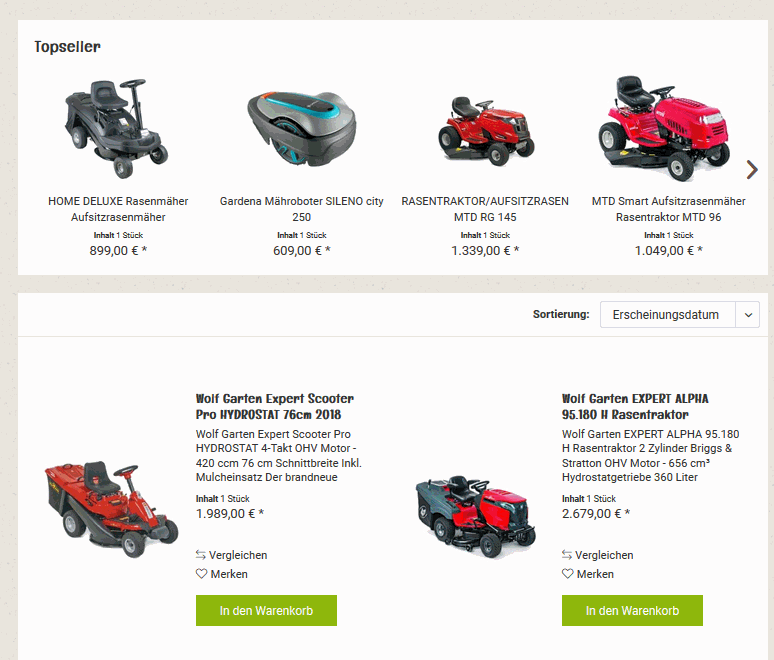Screen dimensions: 774x660
Task: Open MTD Smart Aufsitzrasenmäher title link
Action: point(668,209)
